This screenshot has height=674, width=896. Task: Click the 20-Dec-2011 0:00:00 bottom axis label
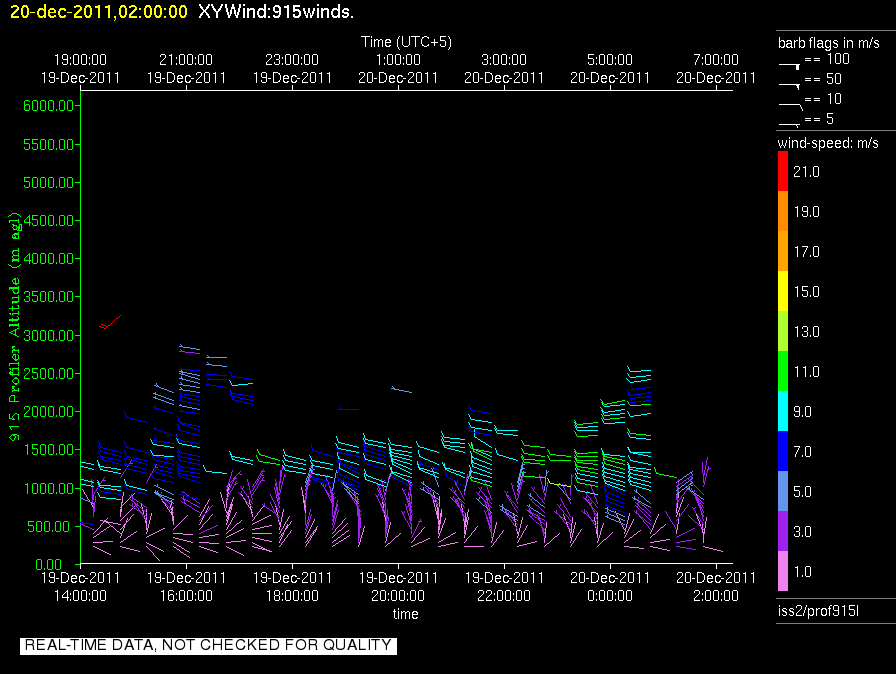(610, 587)
